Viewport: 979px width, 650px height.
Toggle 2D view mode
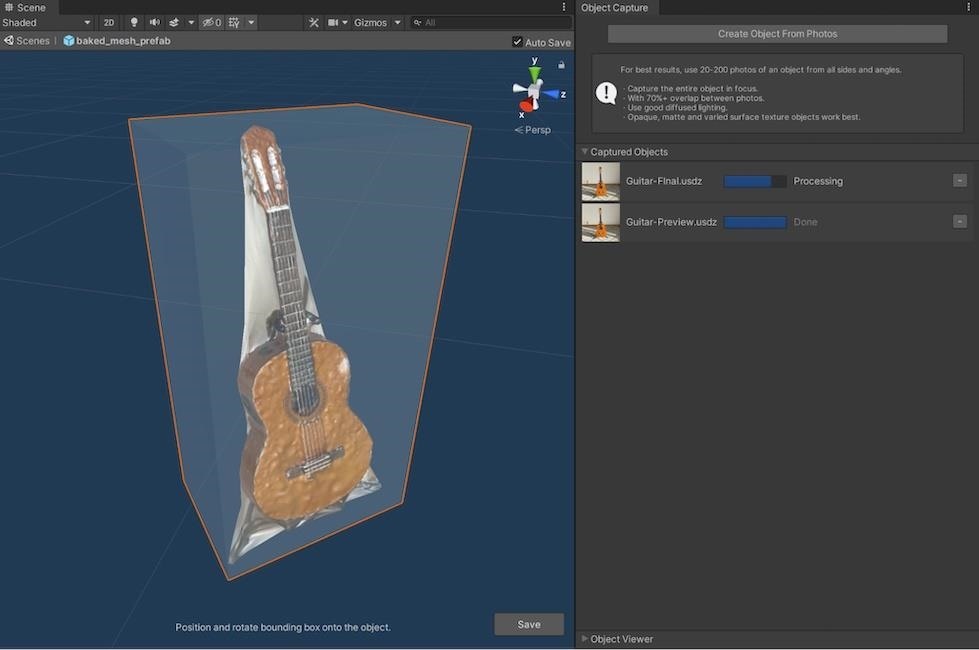click(x=109, y=22)
